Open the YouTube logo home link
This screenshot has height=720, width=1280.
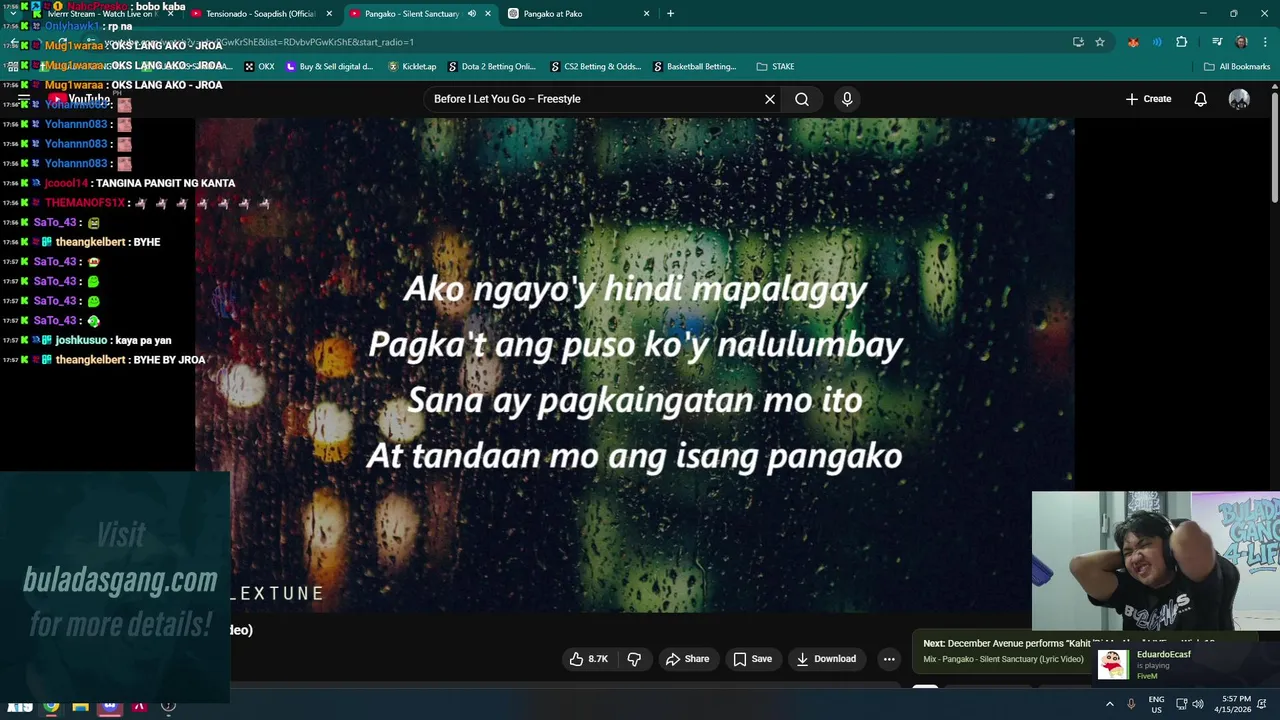pos(81,99)
